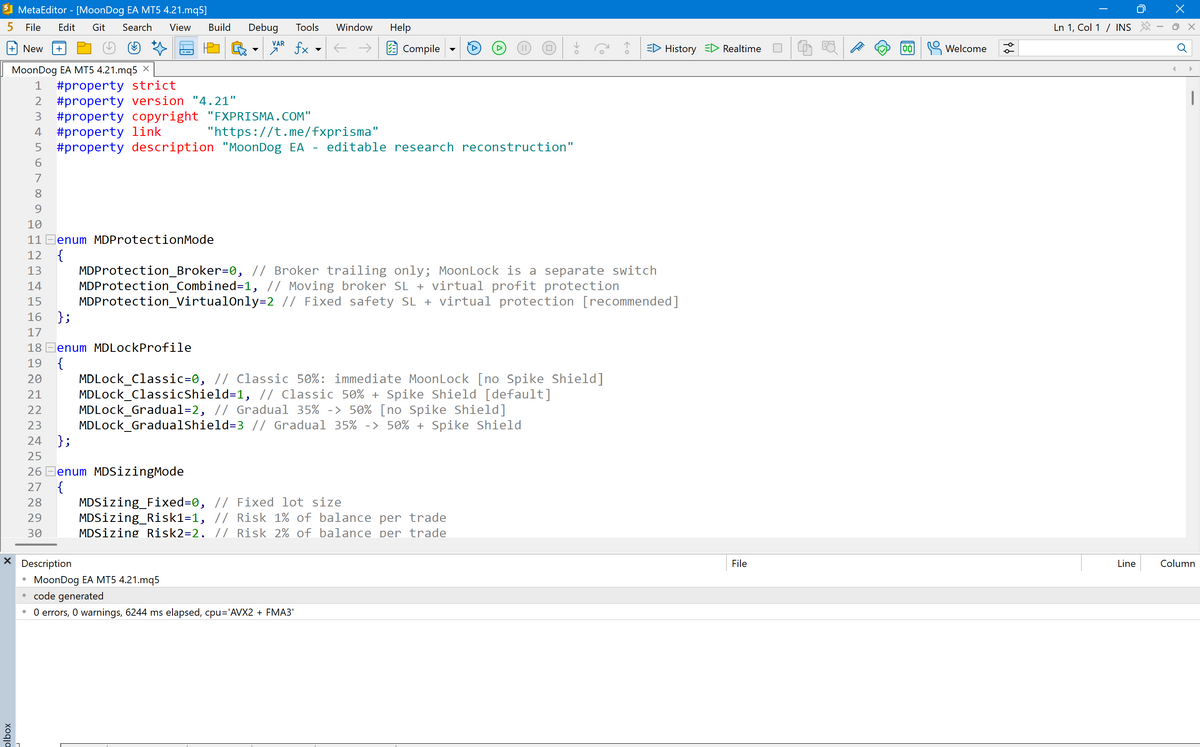Open the Edit menu
This screenshot has width=1200, height=747.
pyautogui.click(x=67, y=27)
